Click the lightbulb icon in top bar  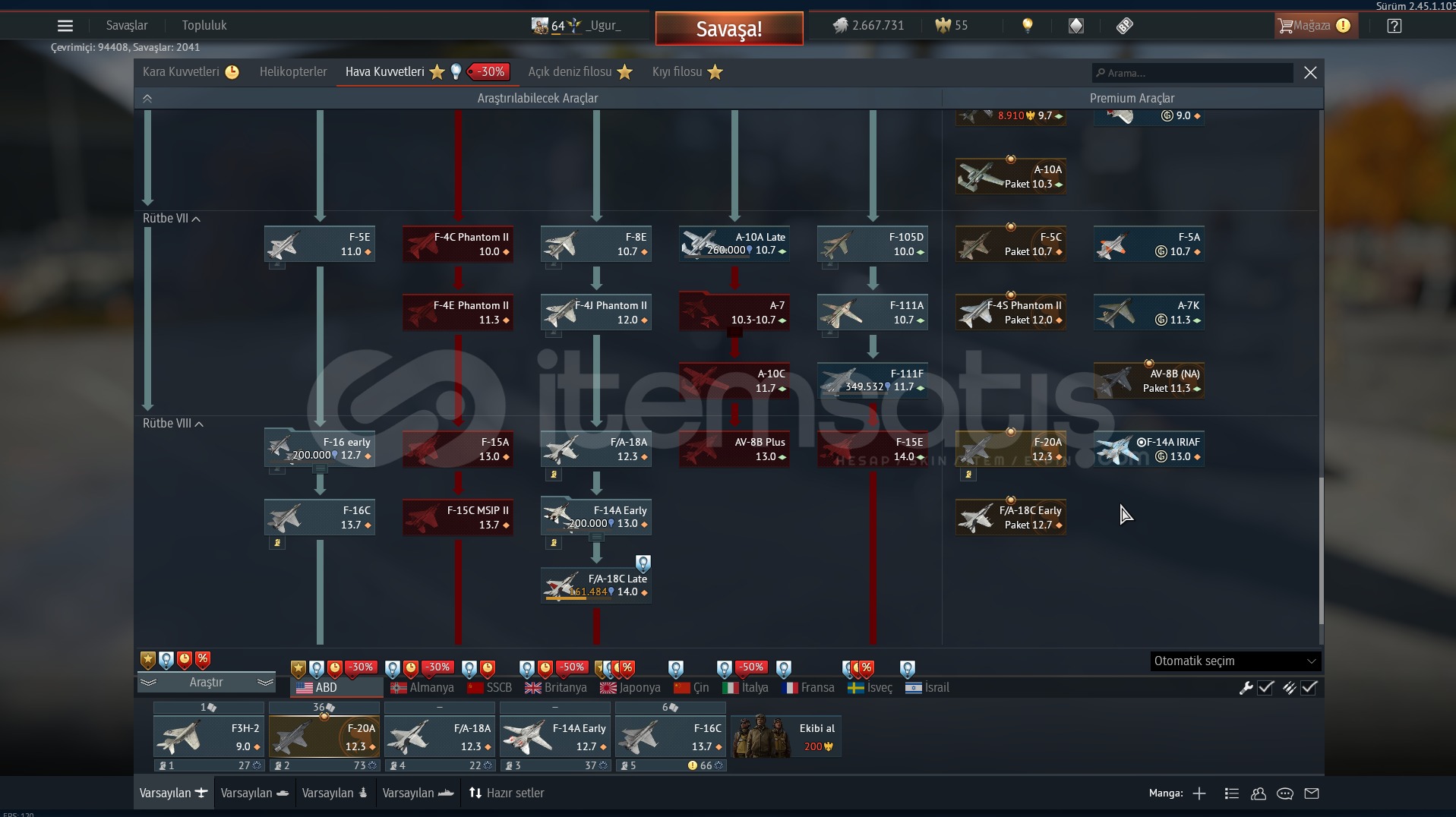1027,26
